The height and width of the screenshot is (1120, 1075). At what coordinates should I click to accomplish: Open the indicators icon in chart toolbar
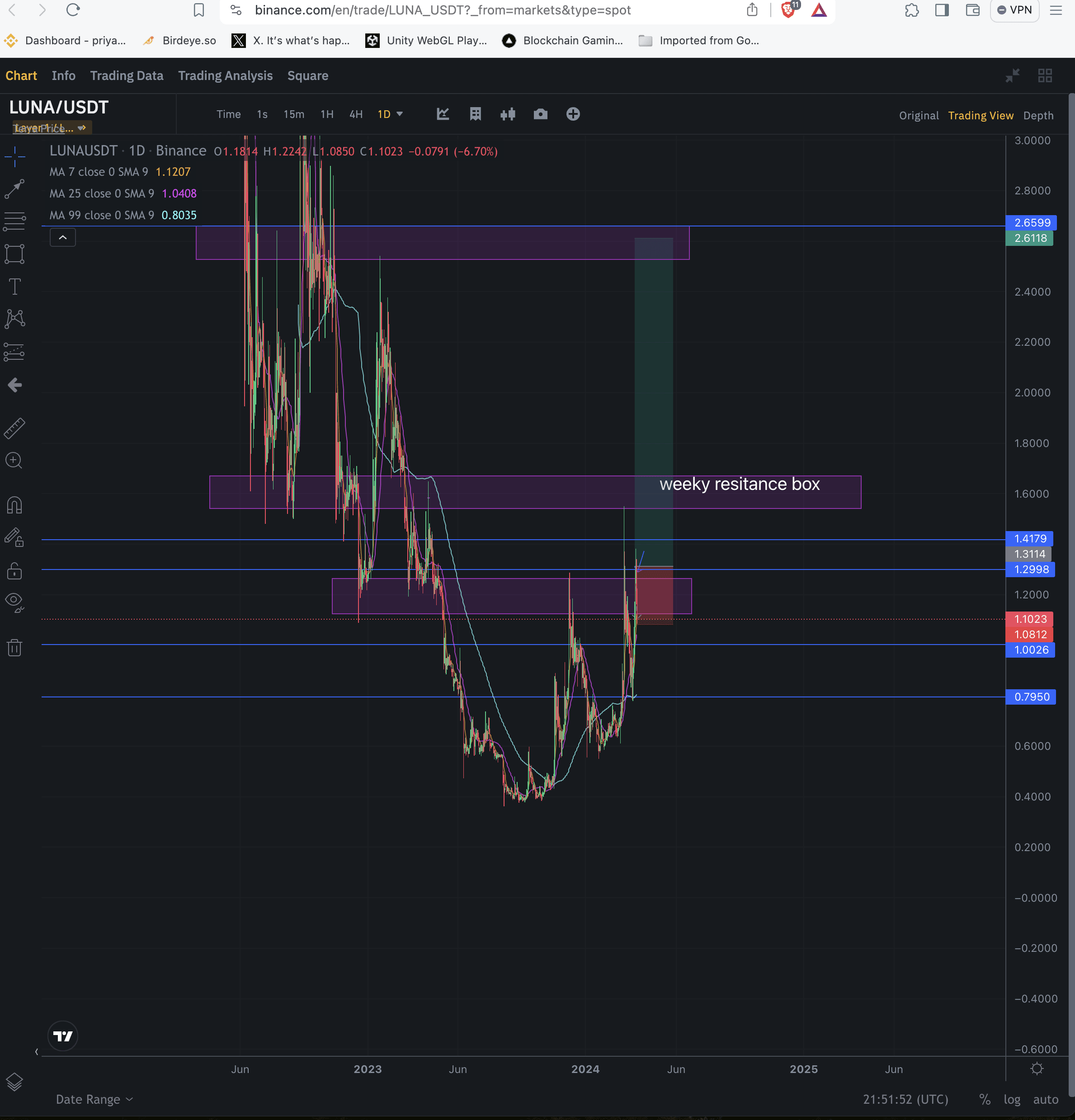pyautogui.click(x=443, y=114)
